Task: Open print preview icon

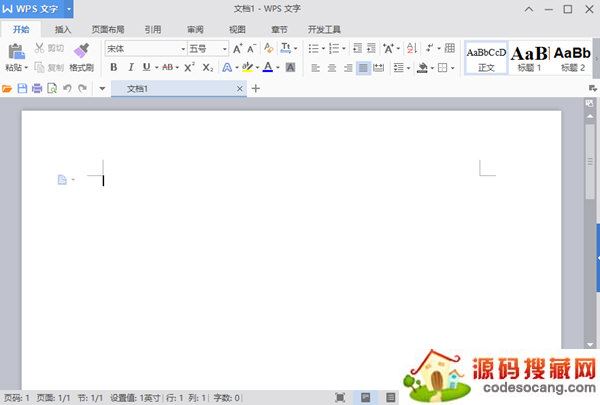Action: (52, 89)
